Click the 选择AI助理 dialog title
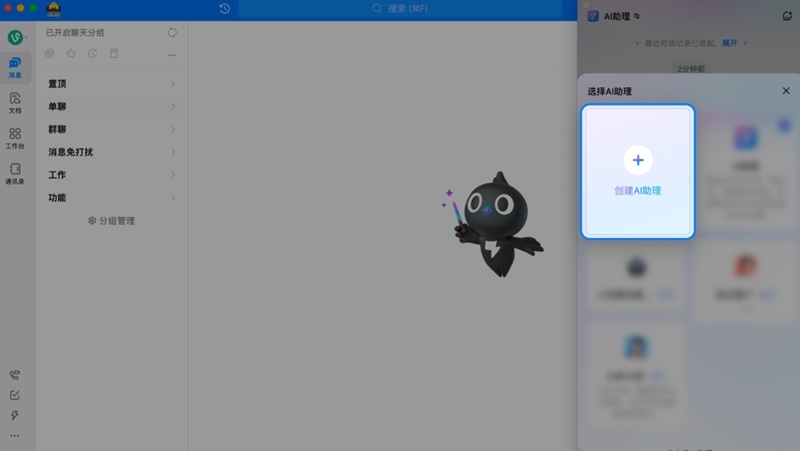 pyautogui.click(x=609, y=91)
